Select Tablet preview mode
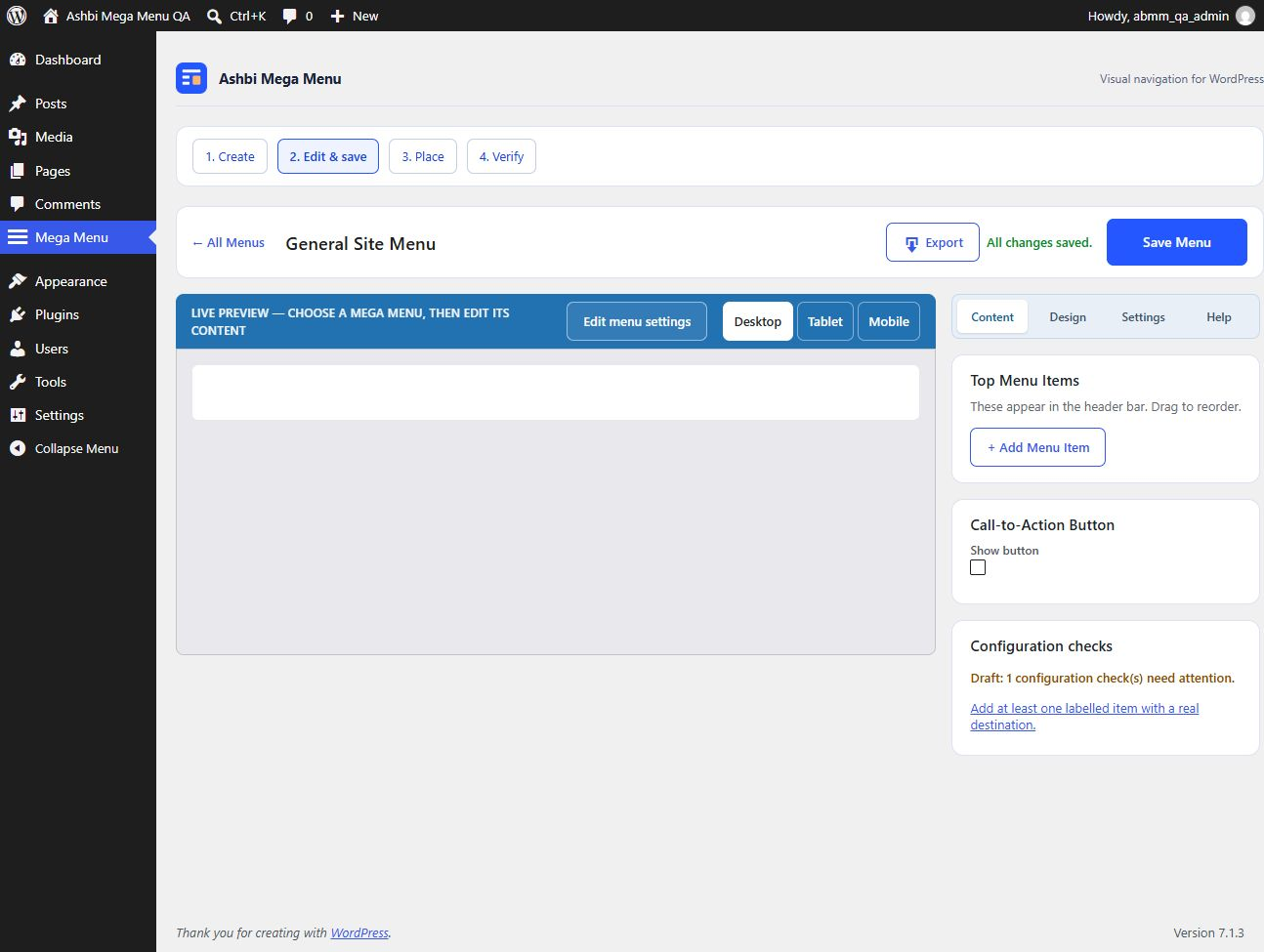The height and width of the screenshot is (952, 1264). click(x=825, y=321)
